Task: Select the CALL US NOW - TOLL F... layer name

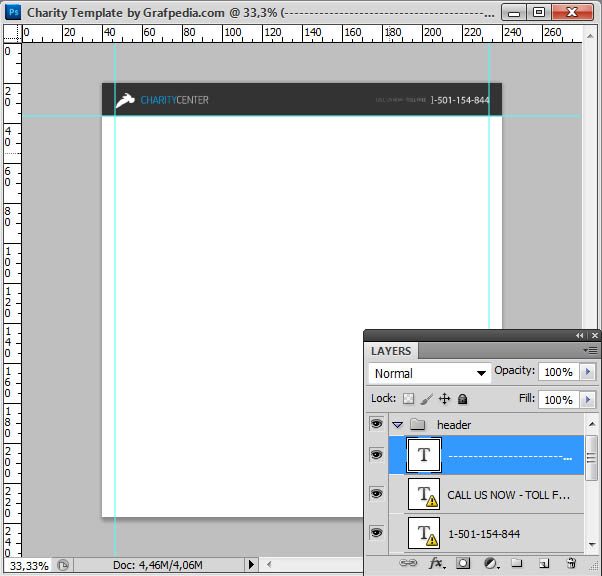Action: point(508,495)
